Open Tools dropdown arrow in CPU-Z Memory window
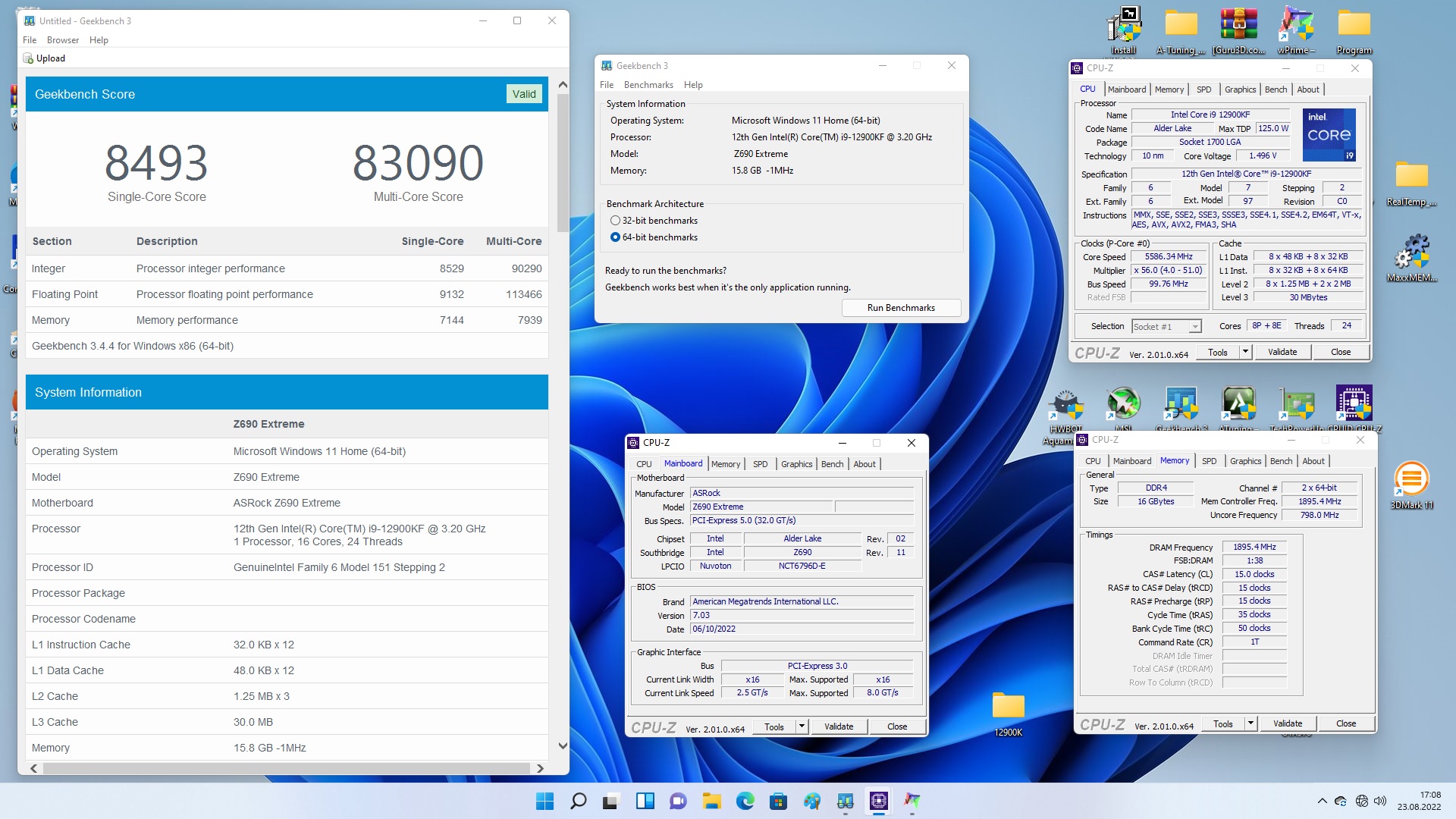The width and height of the screenshot is (1456, 819). click(x=1250, y=724)
